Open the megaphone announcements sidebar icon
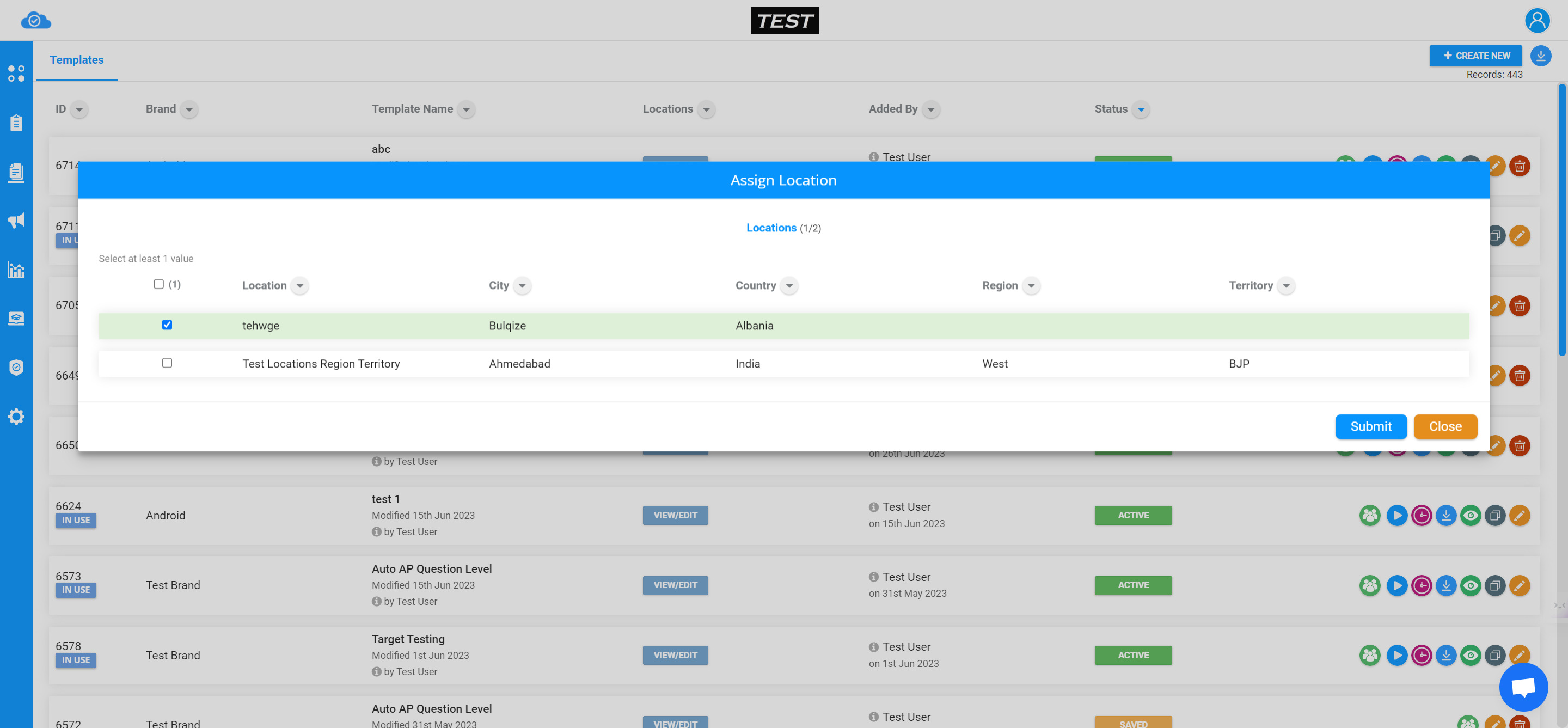This screenshot has height=728, width=1568. click(x=16, y=221)
